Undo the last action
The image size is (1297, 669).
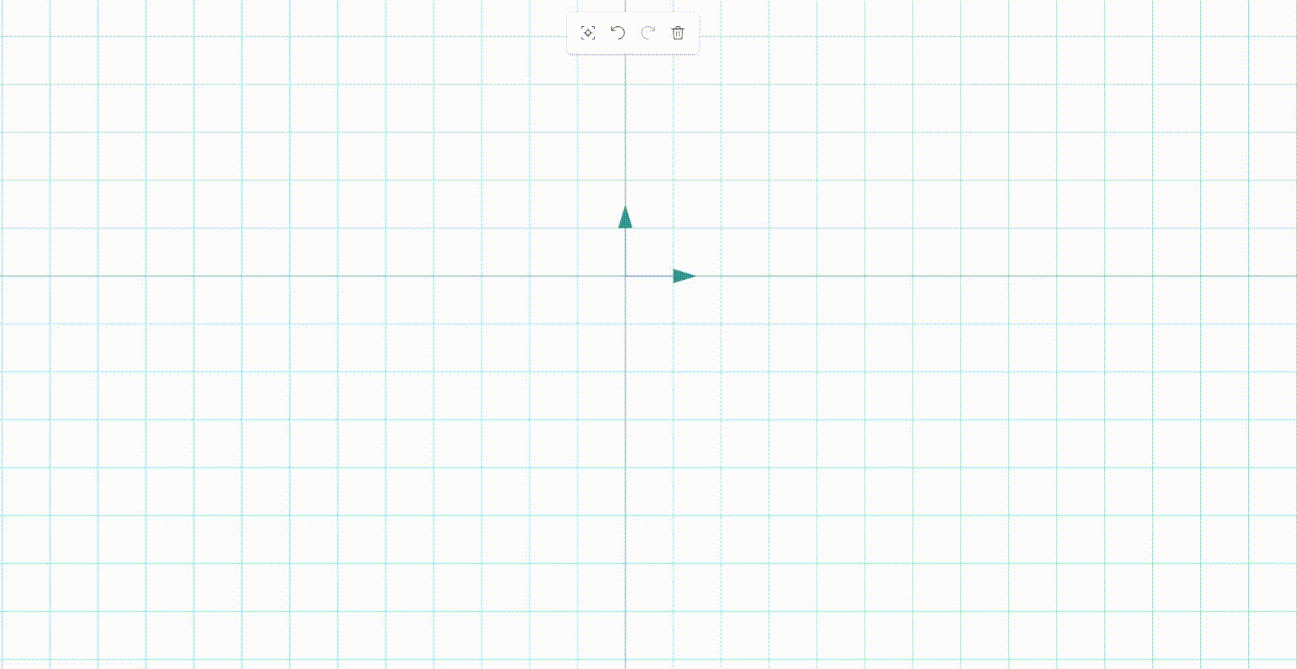click(x=618, y=33)
